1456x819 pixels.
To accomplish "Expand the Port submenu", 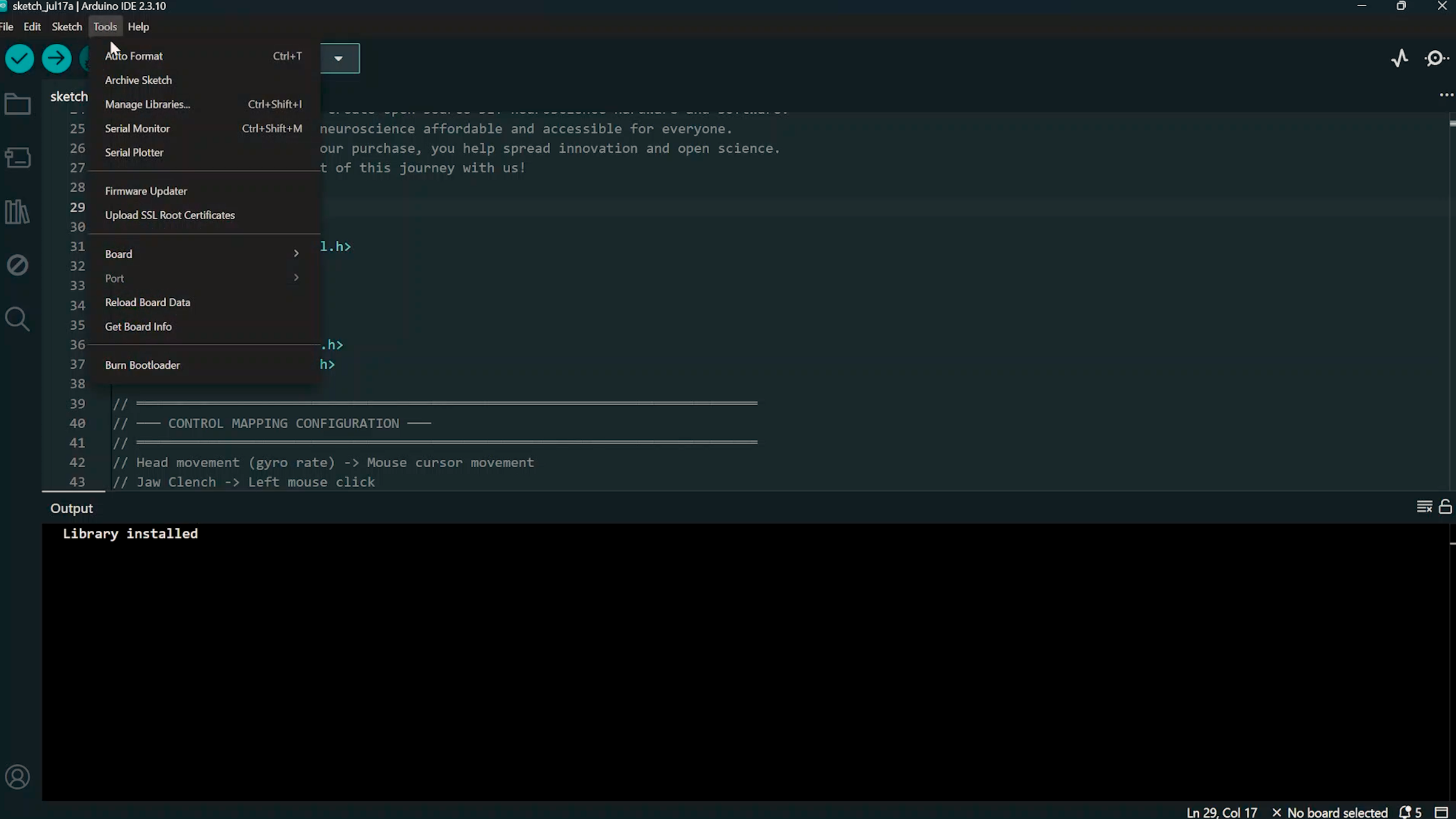I will (x=204, y=278).
